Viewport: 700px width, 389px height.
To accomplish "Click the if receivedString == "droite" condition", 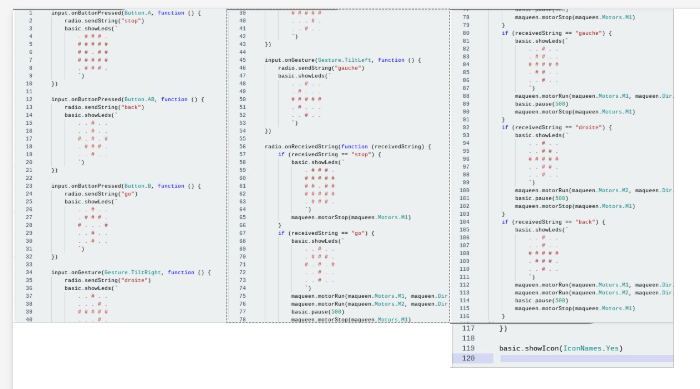I will [557, 127].
